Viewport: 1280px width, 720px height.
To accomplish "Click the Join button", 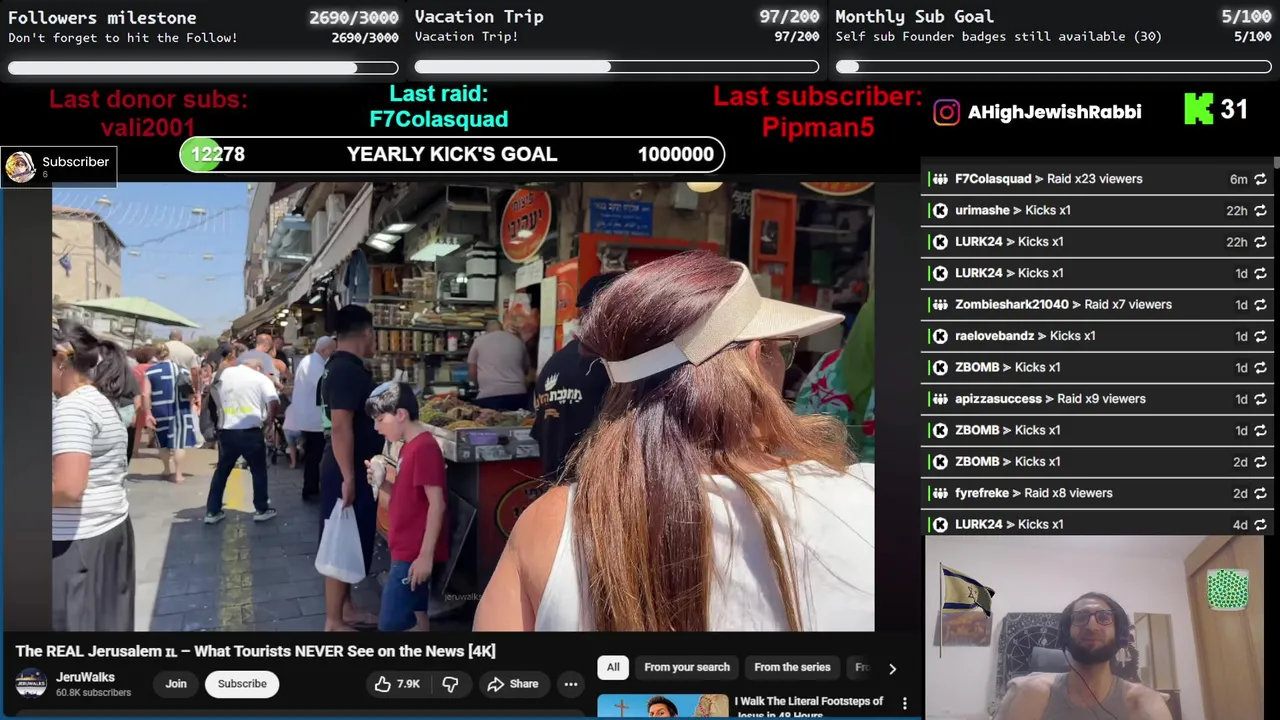I will 176,684.
